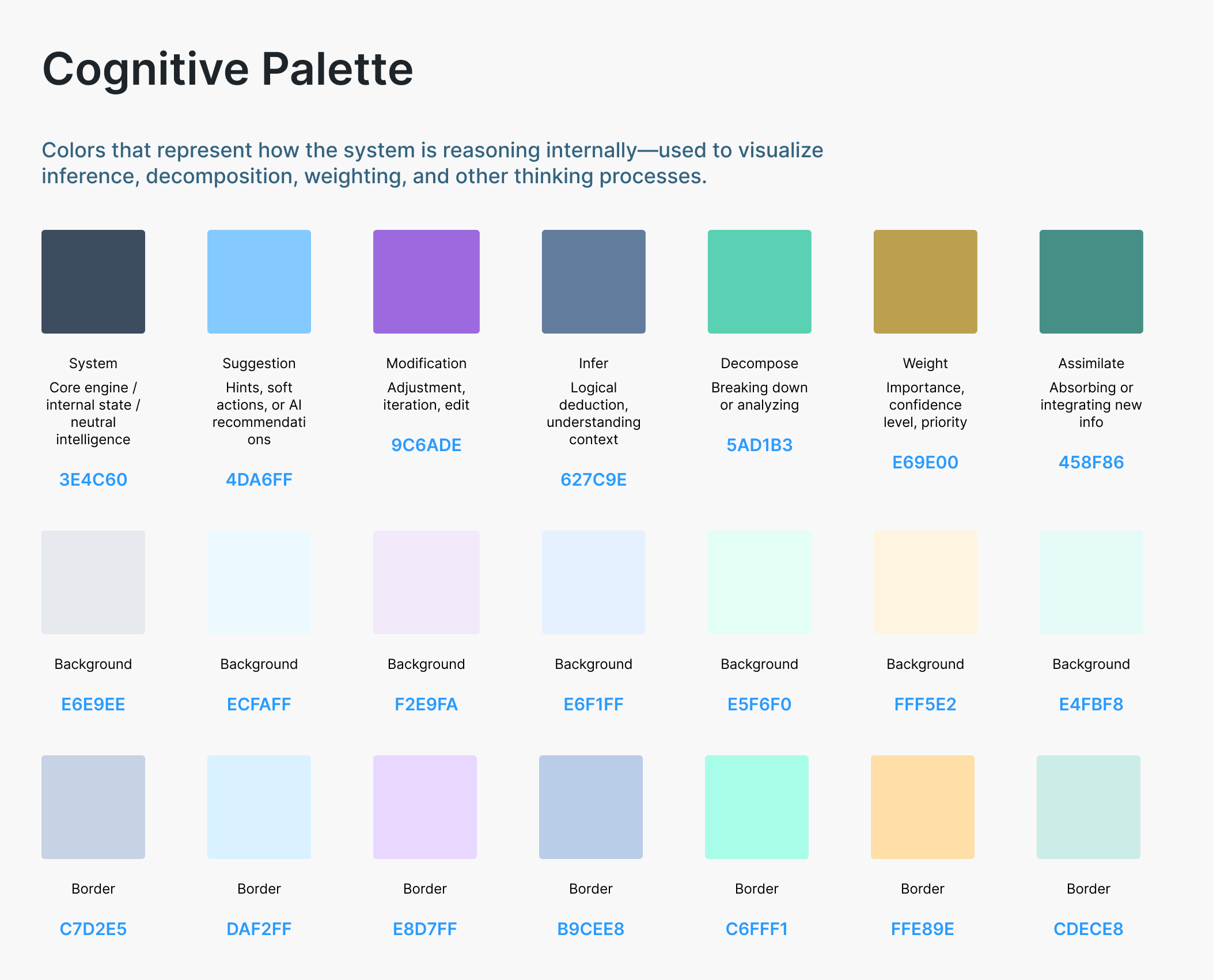The image size is (1213, 980).
Task: Select the CDECE8 Border hex code
Action: (1088, 929)
